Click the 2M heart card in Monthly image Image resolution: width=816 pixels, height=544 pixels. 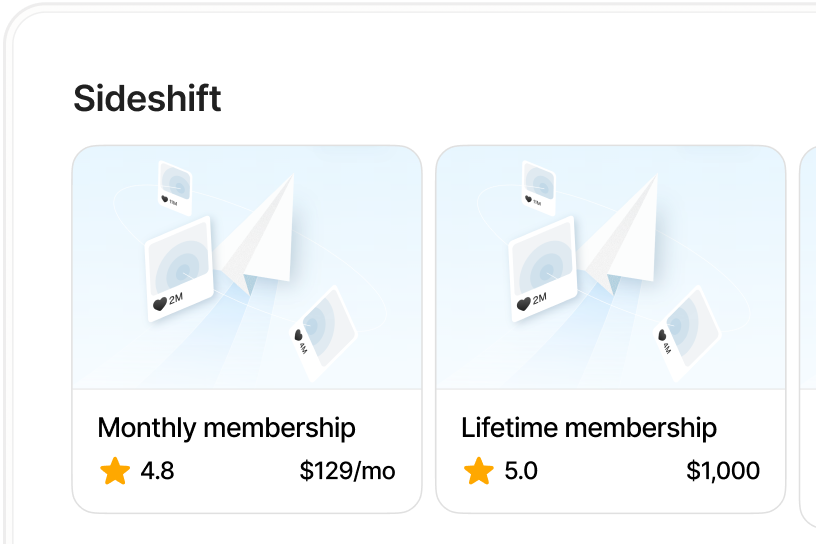(x=179, y=268)
